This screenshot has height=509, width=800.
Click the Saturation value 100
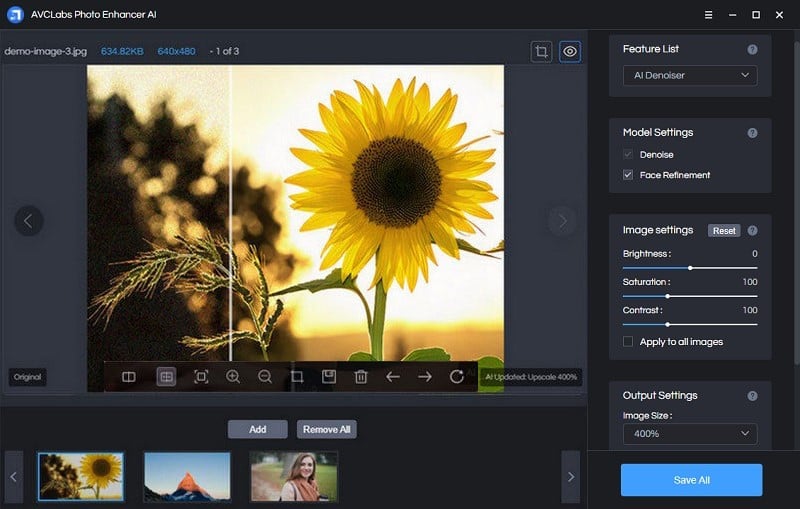(749, 282)
